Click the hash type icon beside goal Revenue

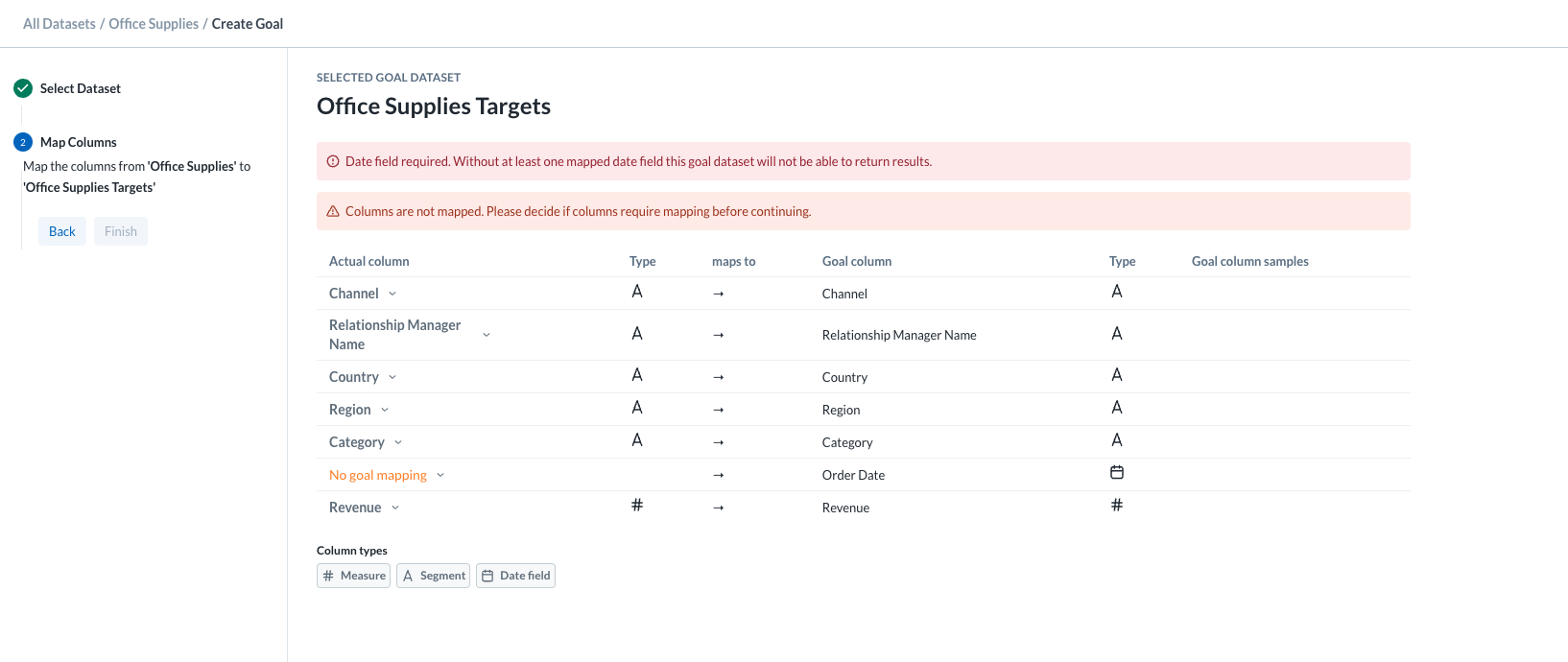pos(1117,506)
